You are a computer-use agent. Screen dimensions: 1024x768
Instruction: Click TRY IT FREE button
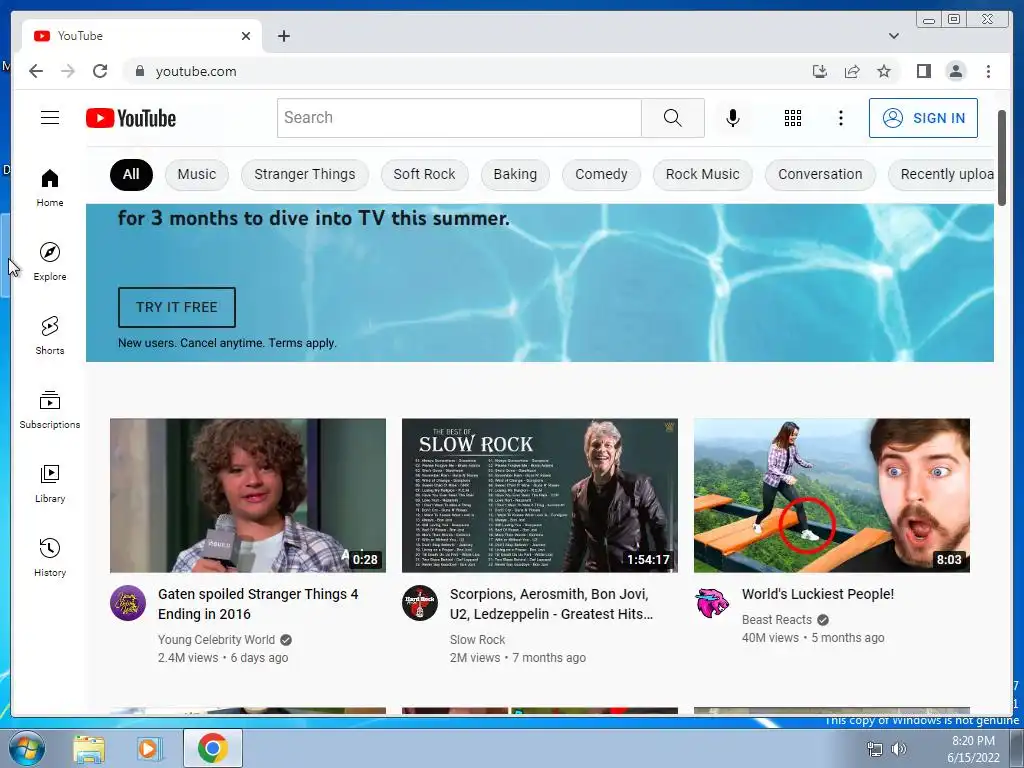[x=176, y=307]
